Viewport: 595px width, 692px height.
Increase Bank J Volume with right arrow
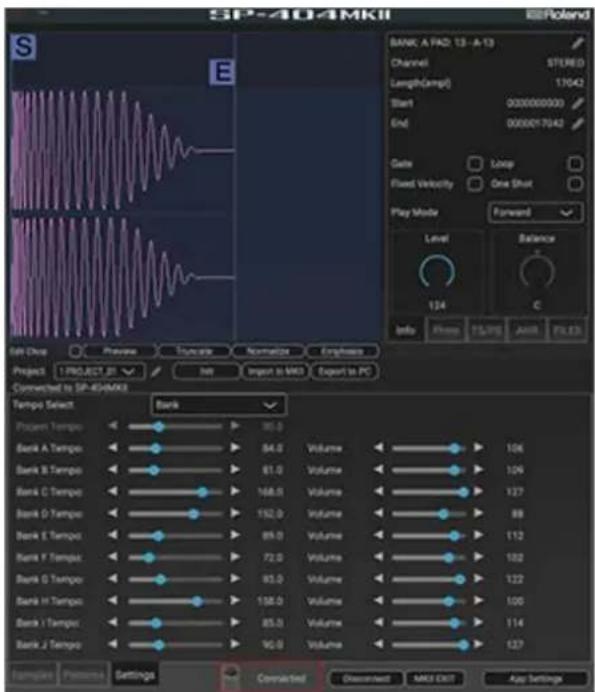(x=478, y=644)
